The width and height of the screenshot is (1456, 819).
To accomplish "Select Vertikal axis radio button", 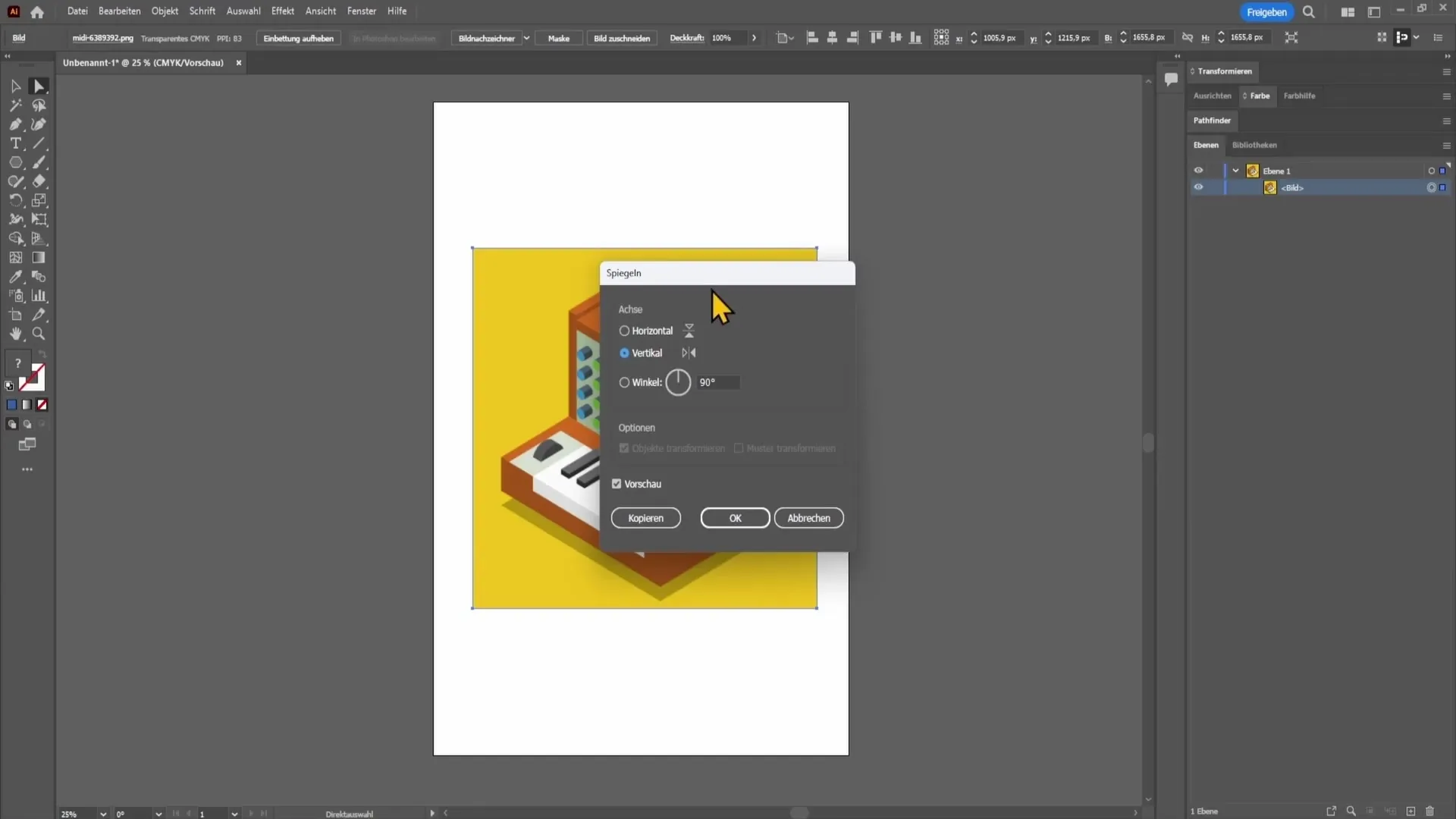I will pos(624,353).
